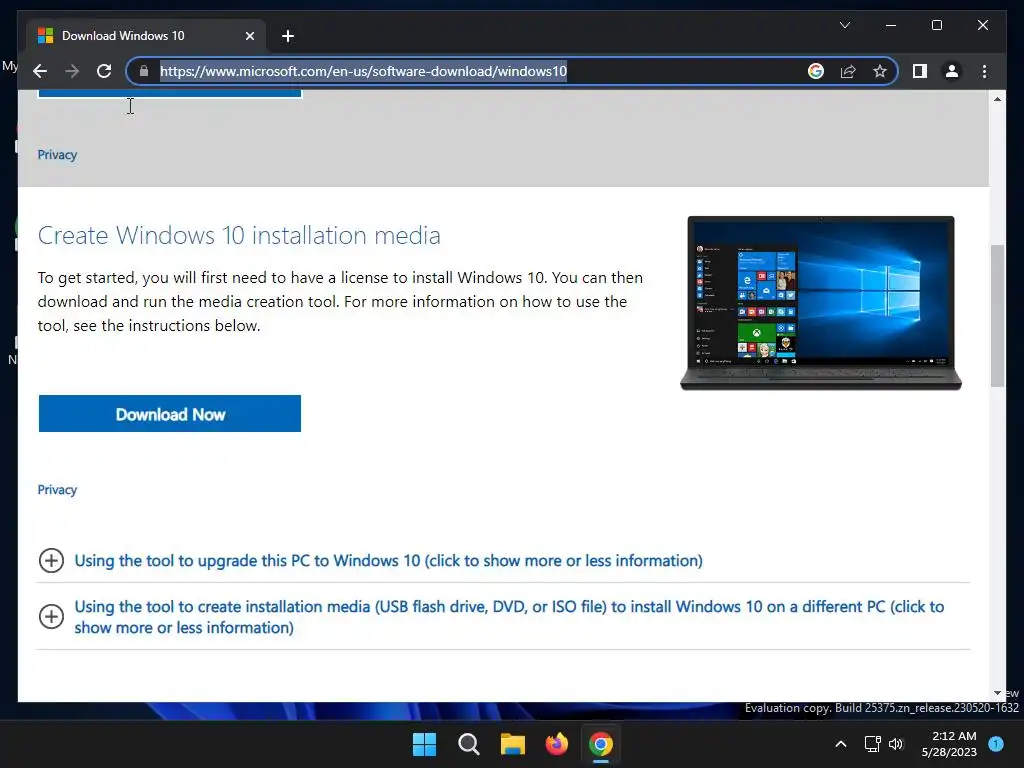Click the scrollbar down arrow

click(997, 693)
